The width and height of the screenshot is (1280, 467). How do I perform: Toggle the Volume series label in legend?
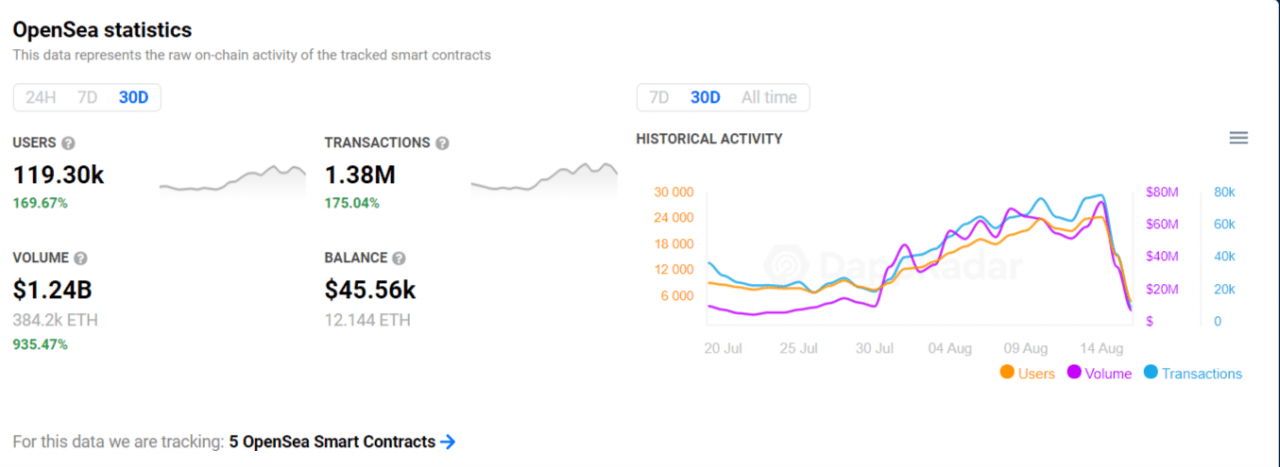pyautogui.click(x=1108, y=373)
